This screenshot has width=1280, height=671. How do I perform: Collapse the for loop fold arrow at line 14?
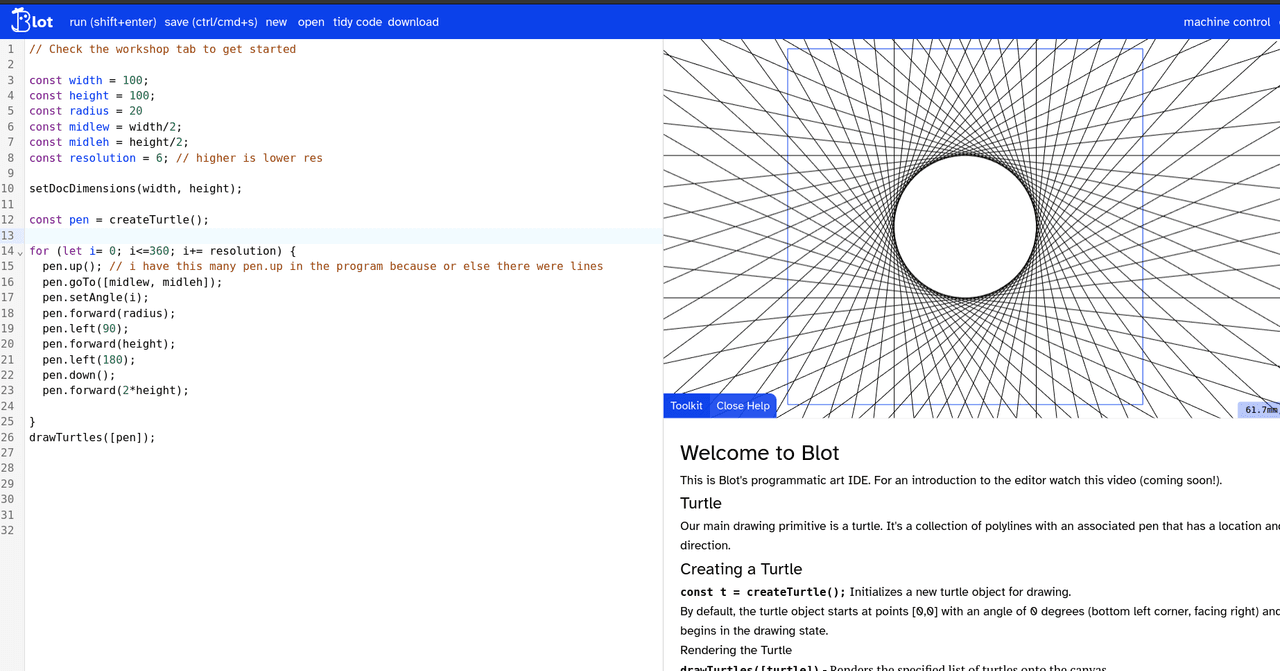[20, 251]
